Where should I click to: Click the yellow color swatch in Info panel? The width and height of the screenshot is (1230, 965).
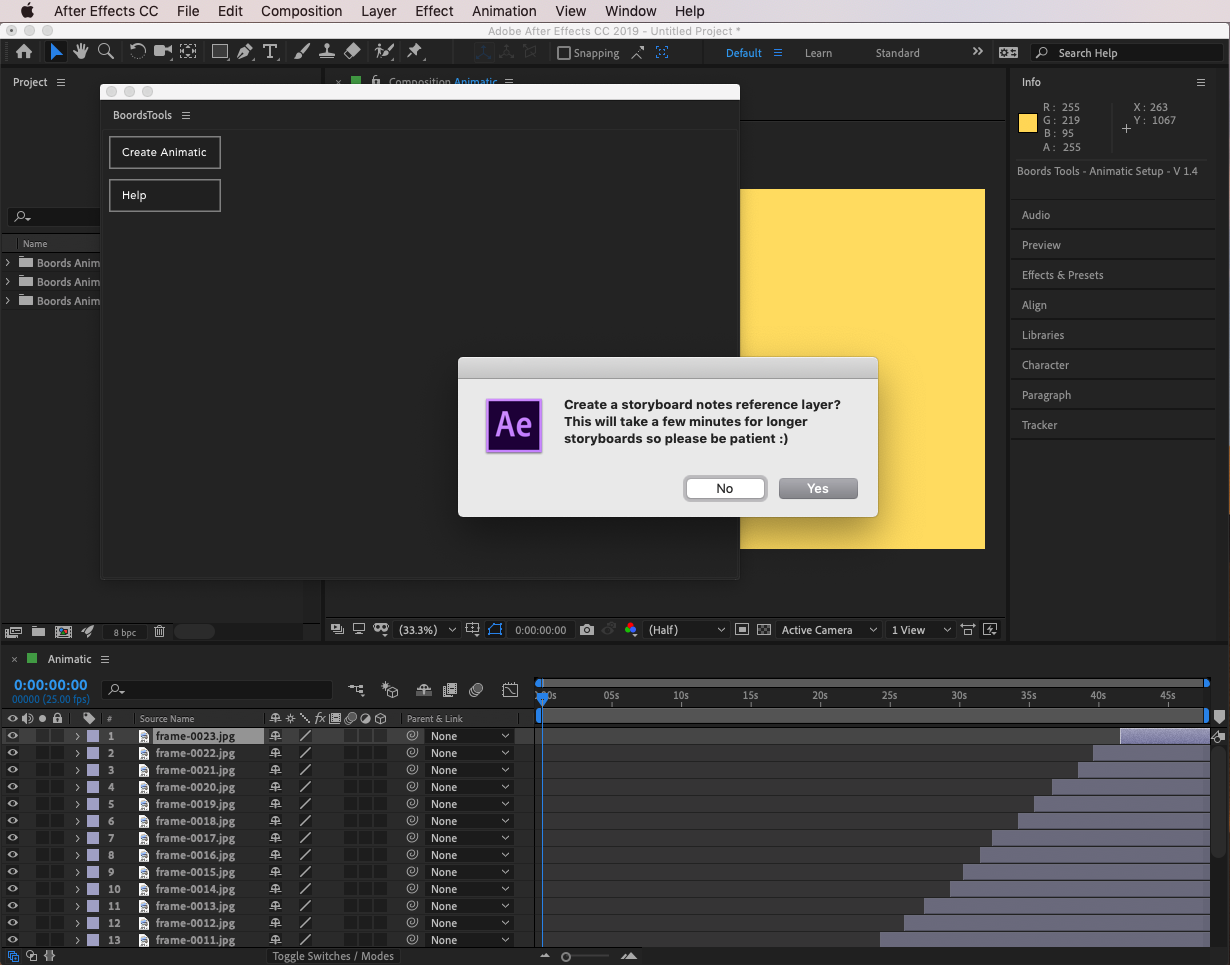[1028, 124]
